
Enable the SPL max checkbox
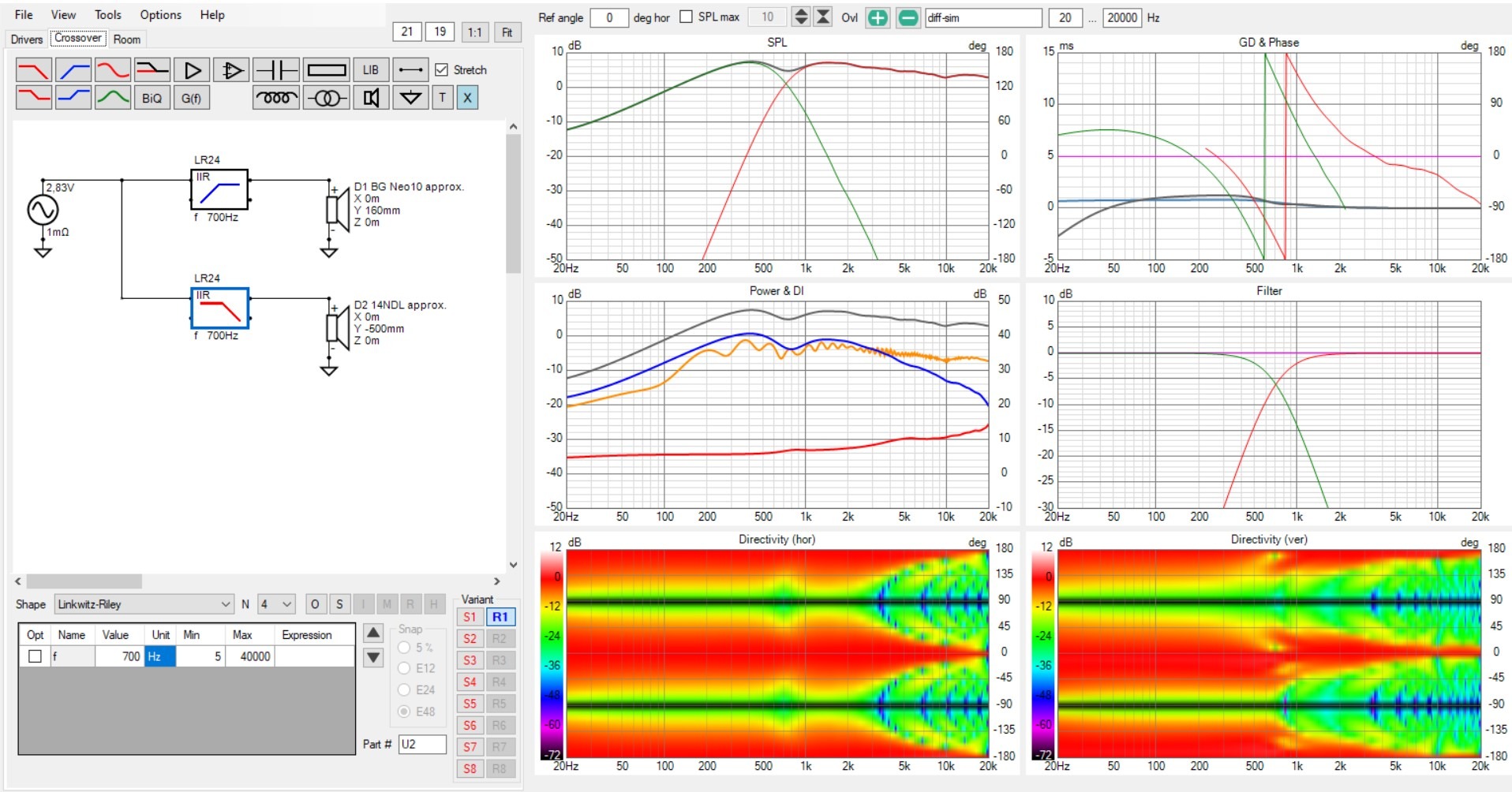[686, 17]
